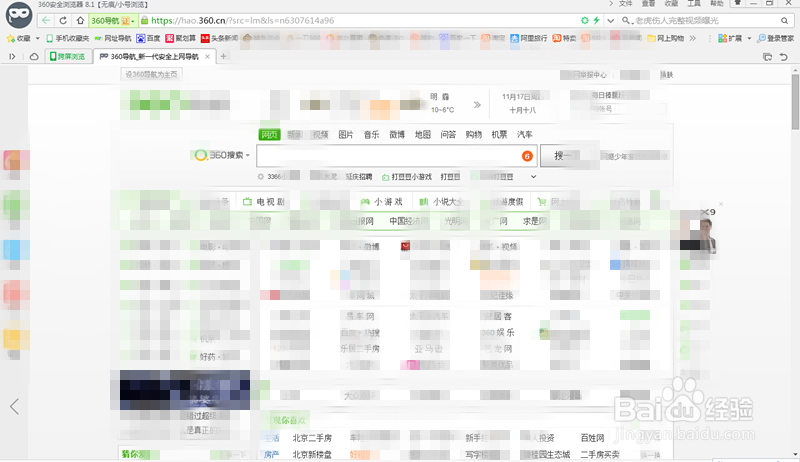Go back with the green arrow
The height and width of the screenshot is (462, 800).
point(46,20)
